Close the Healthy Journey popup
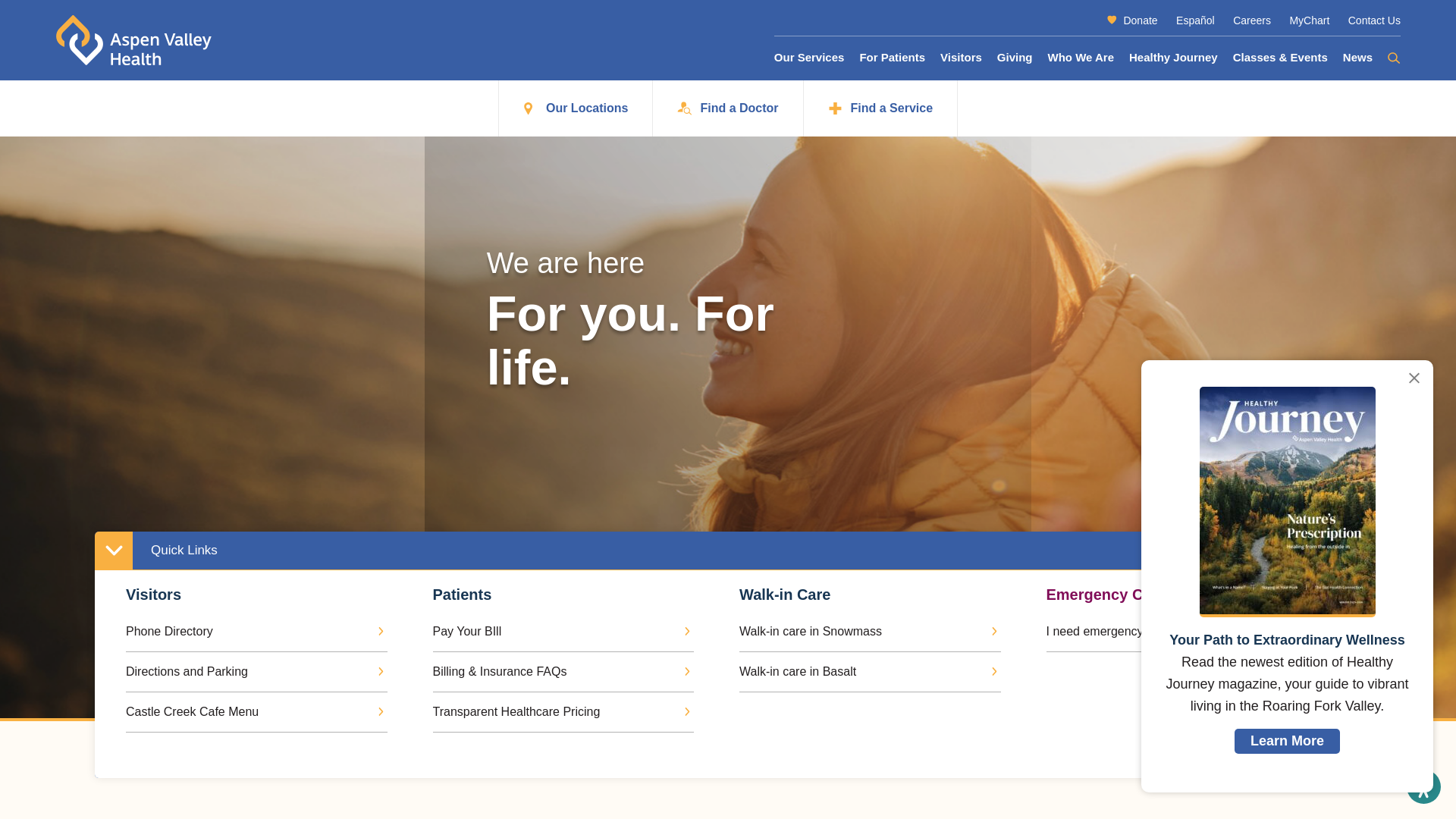This screenshot has width=1456, height=819. (1414, 378)
